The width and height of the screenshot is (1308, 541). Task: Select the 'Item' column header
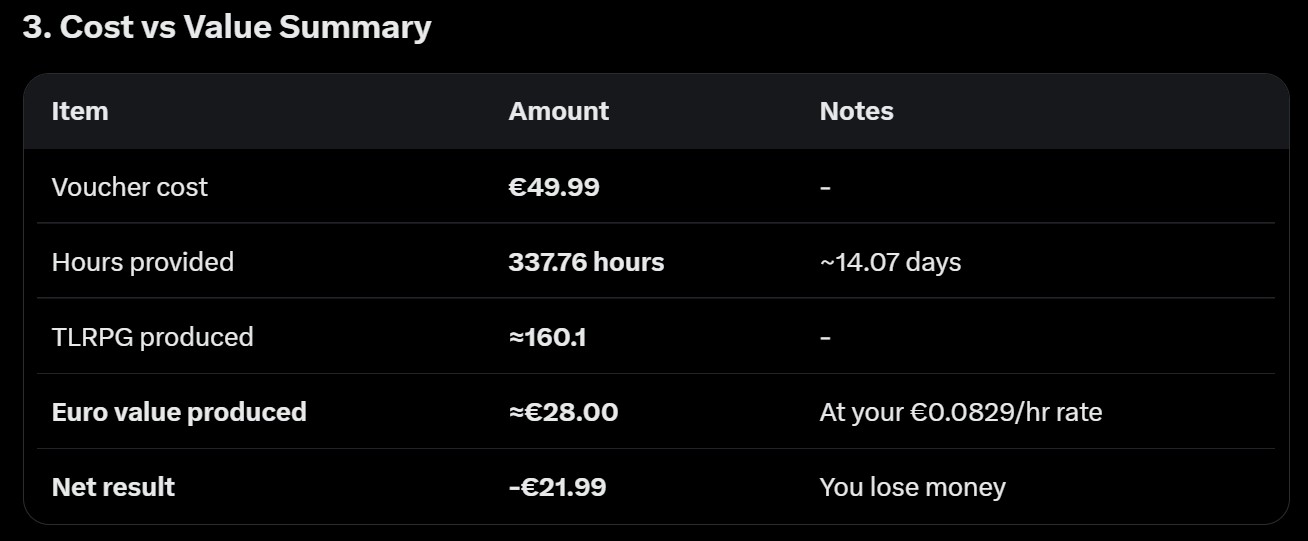(x=80, y=111)
